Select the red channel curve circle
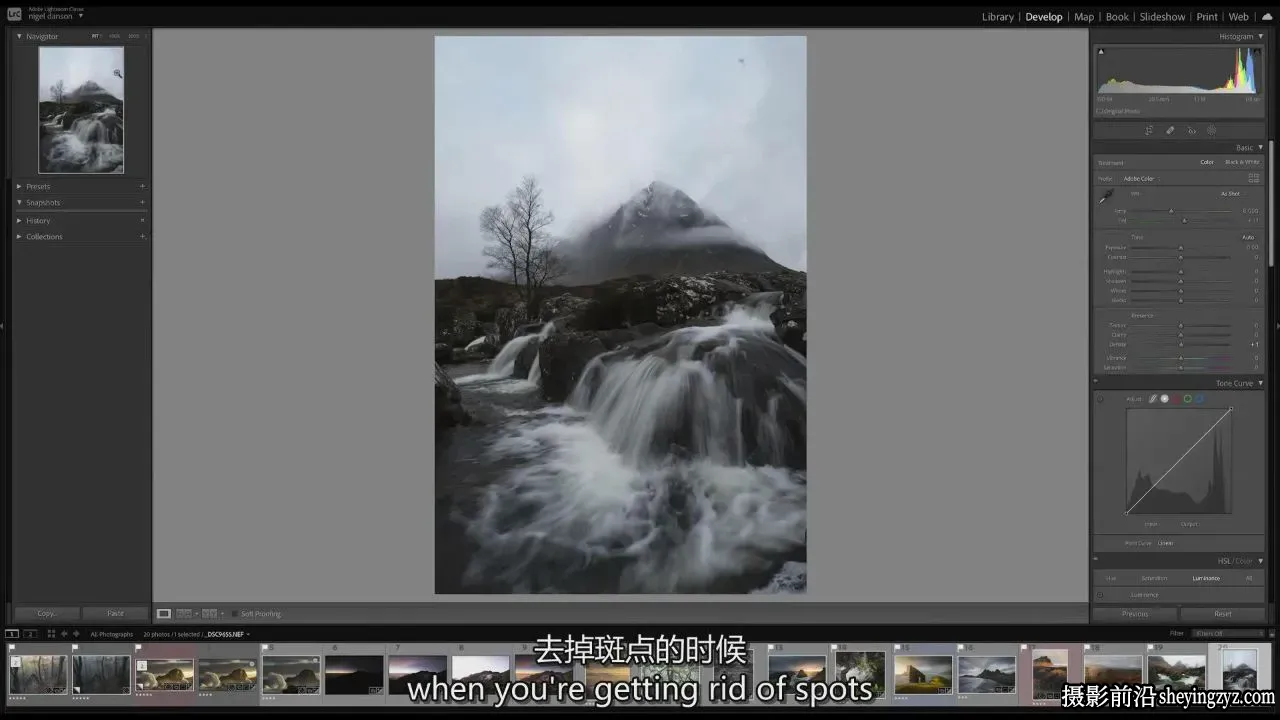Viewport: 1280px width, 720px height. click(1176, 398)
